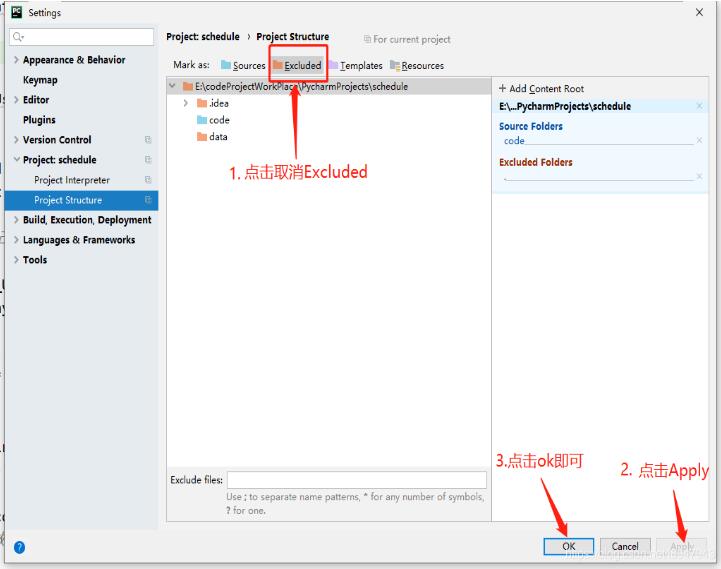Click project-level icon beside Project: schedule
Image resolution: width=721 pixels, height=569 pixels.
pos(148,160)
